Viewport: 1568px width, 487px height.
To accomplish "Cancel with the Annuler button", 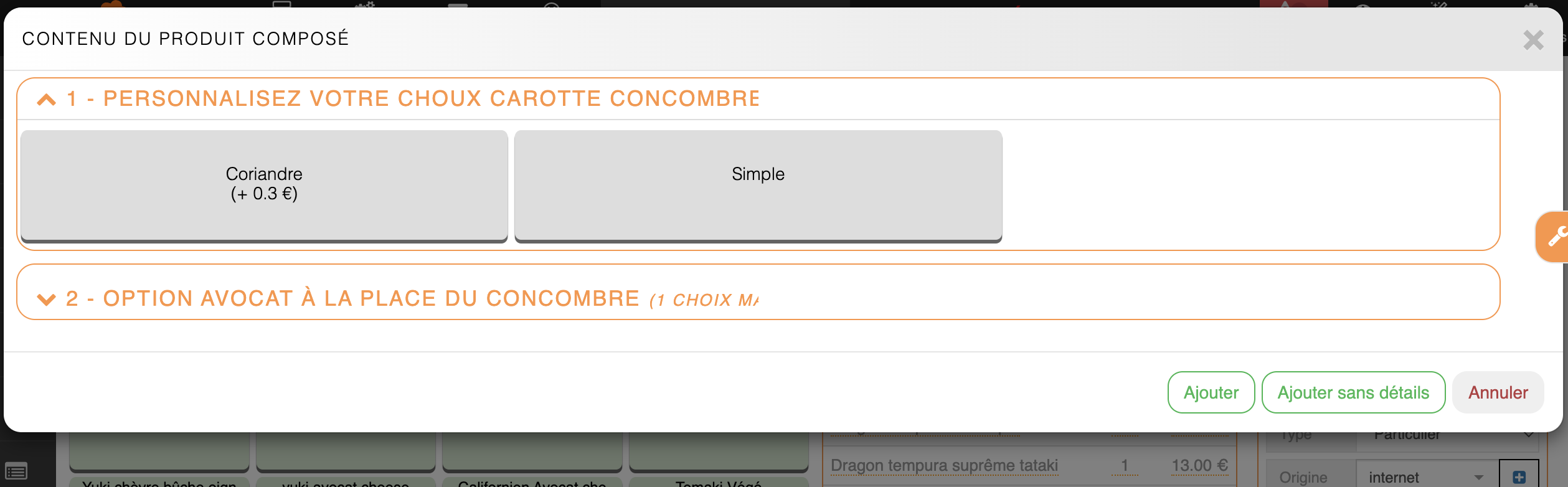I will (x=1498, y=392).
